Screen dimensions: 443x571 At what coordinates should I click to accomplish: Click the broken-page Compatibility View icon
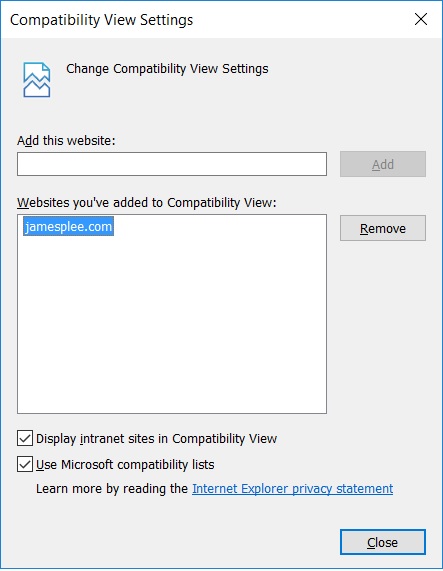[x=36, y=80]
